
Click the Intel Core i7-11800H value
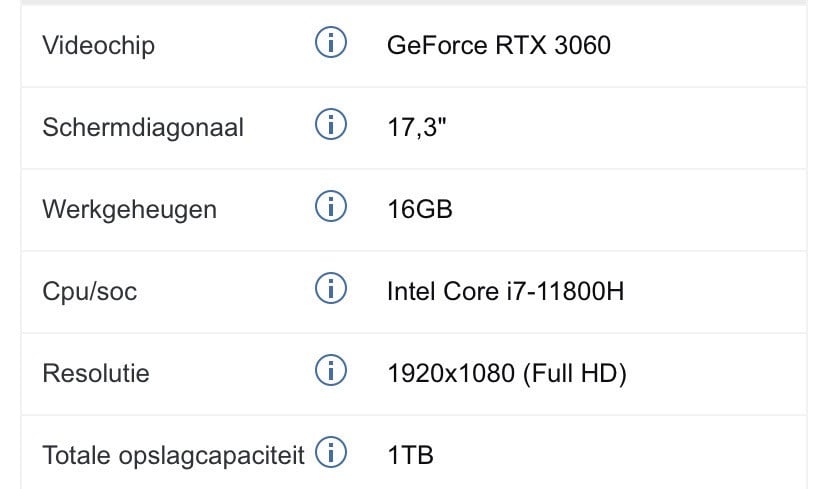[505, 291]
